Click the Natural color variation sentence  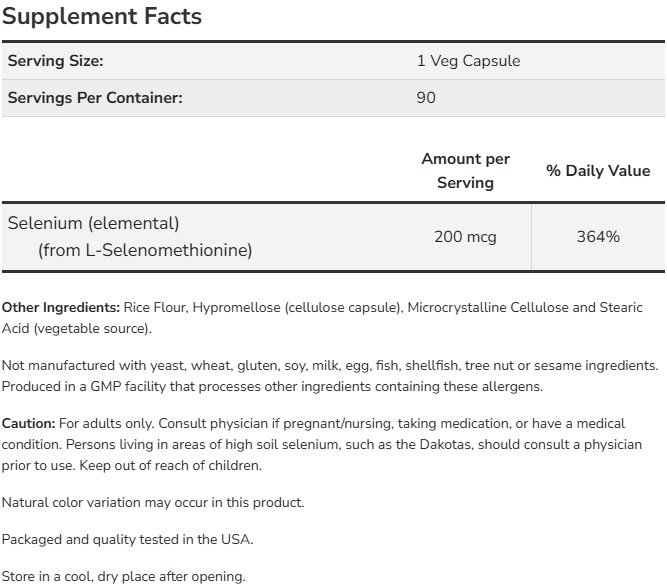click(x=153, y=502)
